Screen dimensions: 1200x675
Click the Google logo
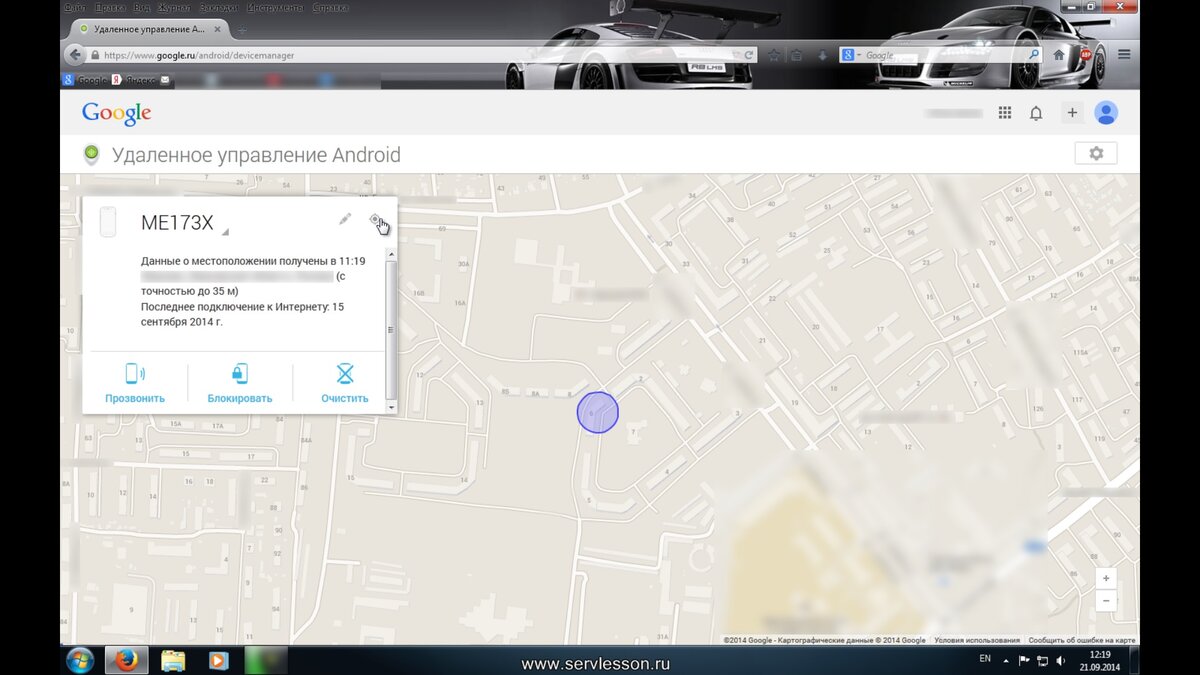117,113
